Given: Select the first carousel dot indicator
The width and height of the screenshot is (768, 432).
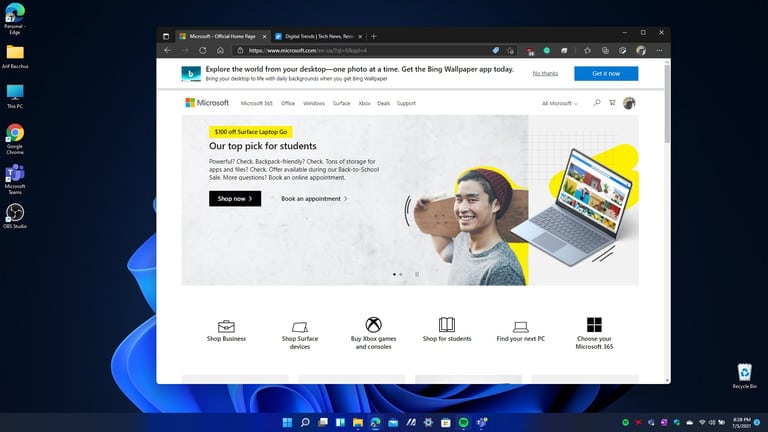Looking at the screenshot, I should [x=394, y=274].
